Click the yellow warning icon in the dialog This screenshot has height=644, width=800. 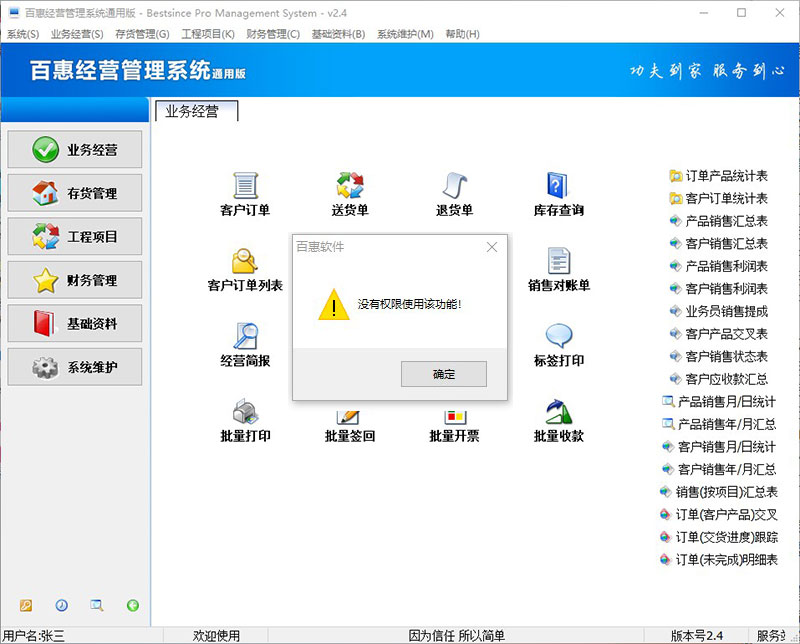tap(334, 305)
